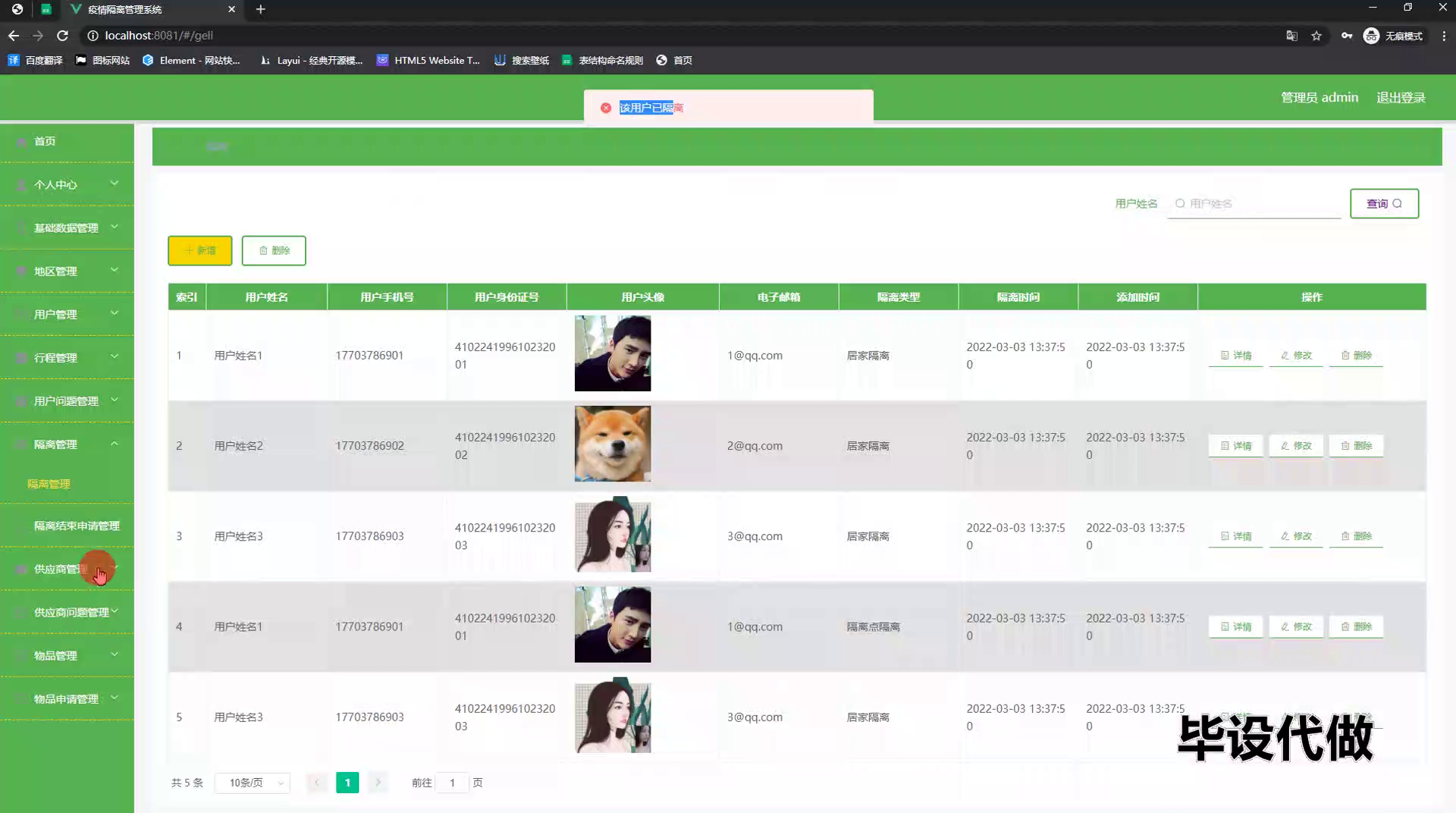Click 修改 for row 3
Viewport: 1456px width, 813px height.
click(x=1296, y=536)
